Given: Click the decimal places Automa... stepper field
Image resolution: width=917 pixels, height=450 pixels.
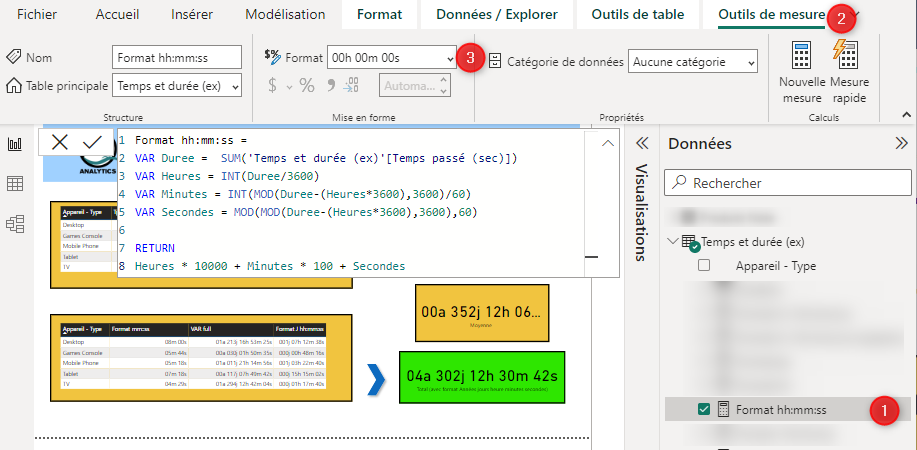Looking at the screenshot, I should pyautogui.click(x=414, y=86).
